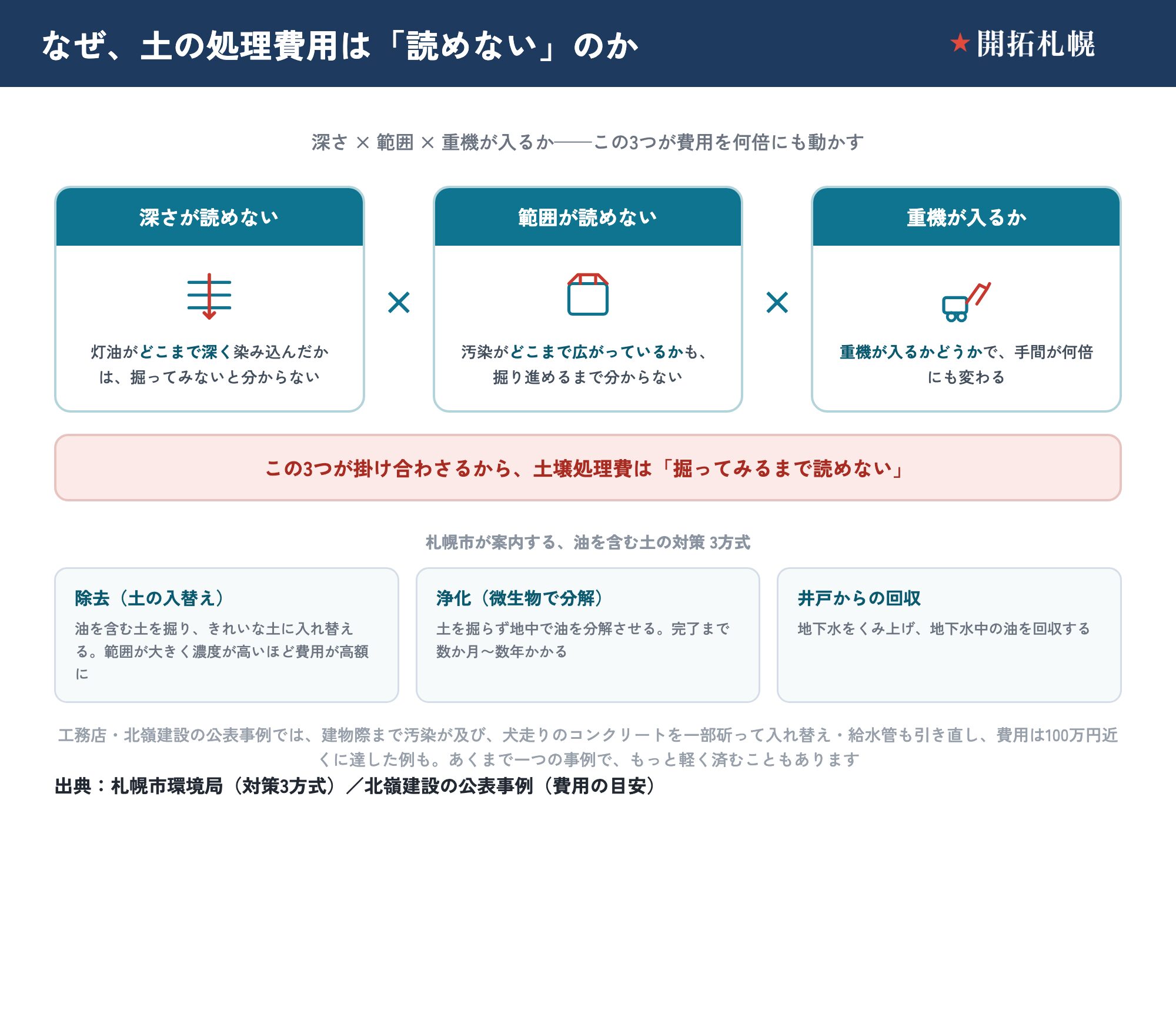Click text 重機が入るかどうかで、手間が何倍にも変わる
Image resolution: width=1176 pixels, height=1011 pixels.
click(966, 364)
